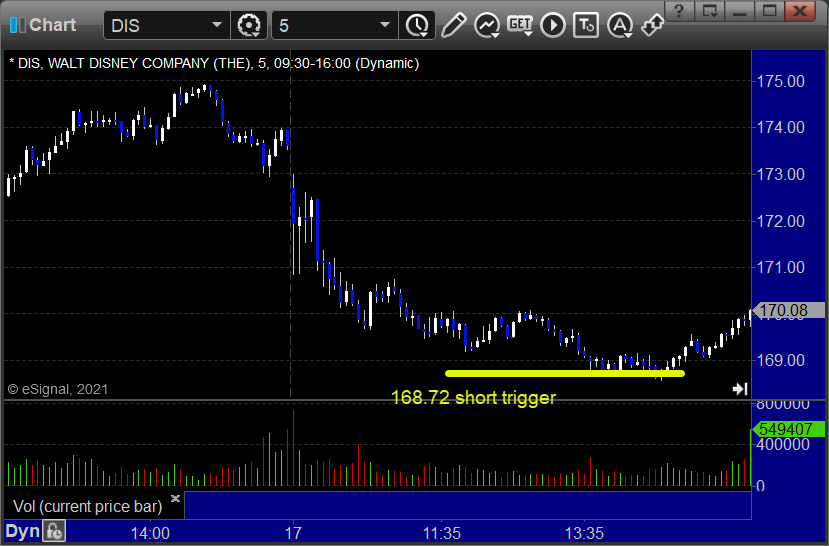The height and width of the screenshot is (546, 829).
Task: Start bar replay with play icon
Action: point(553,25)
